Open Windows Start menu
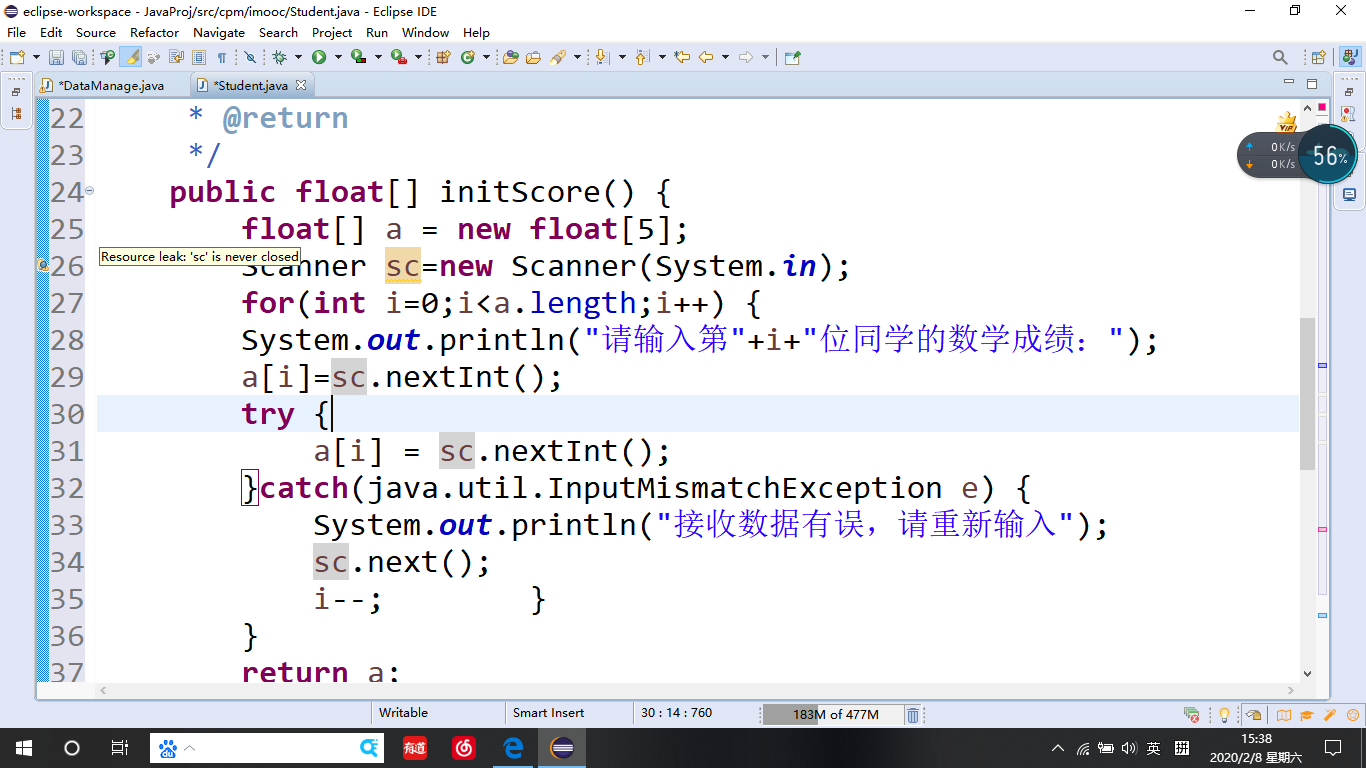 [23, 747]
